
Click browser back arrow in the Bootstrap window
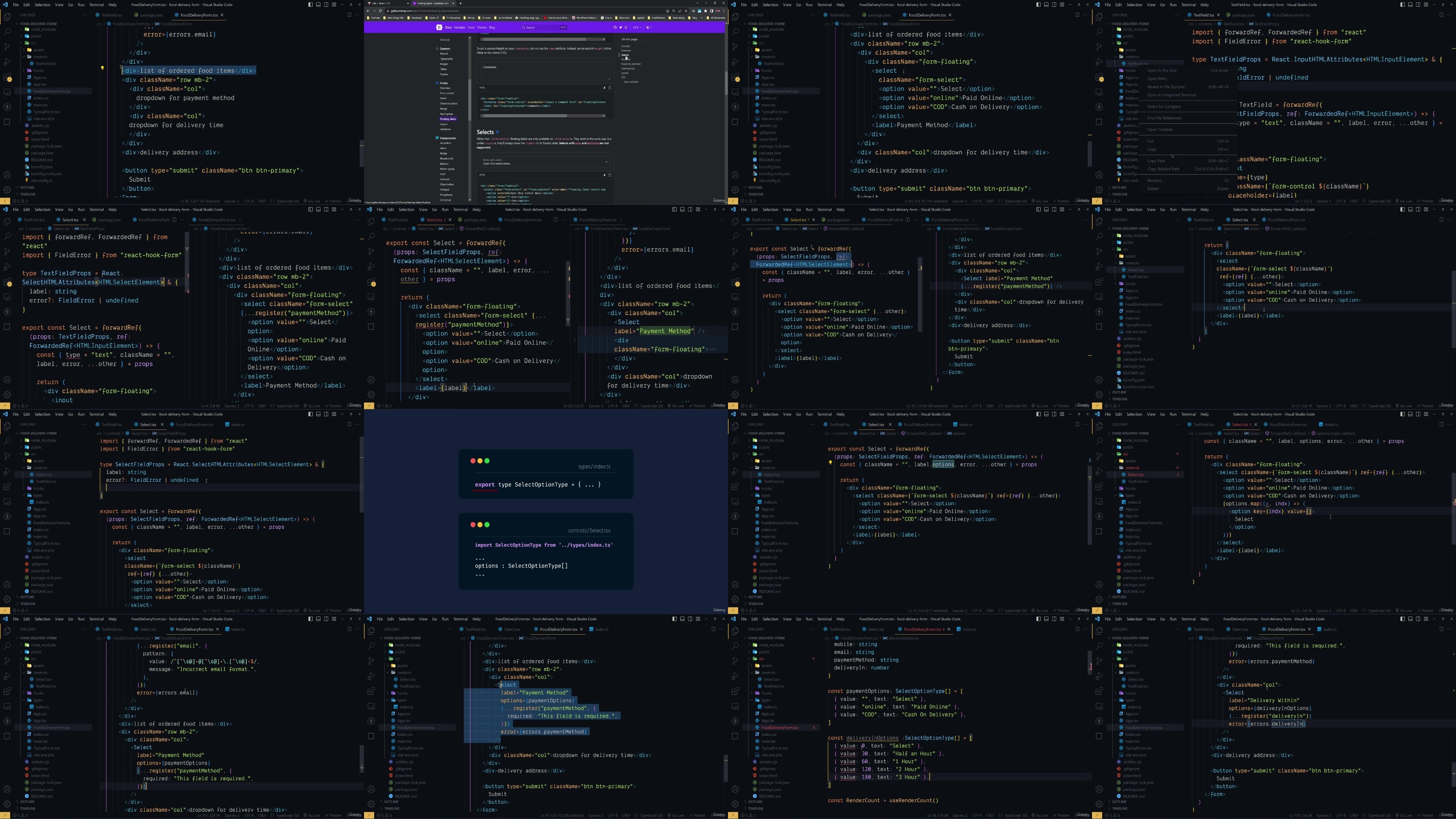[x=369, y=11]
